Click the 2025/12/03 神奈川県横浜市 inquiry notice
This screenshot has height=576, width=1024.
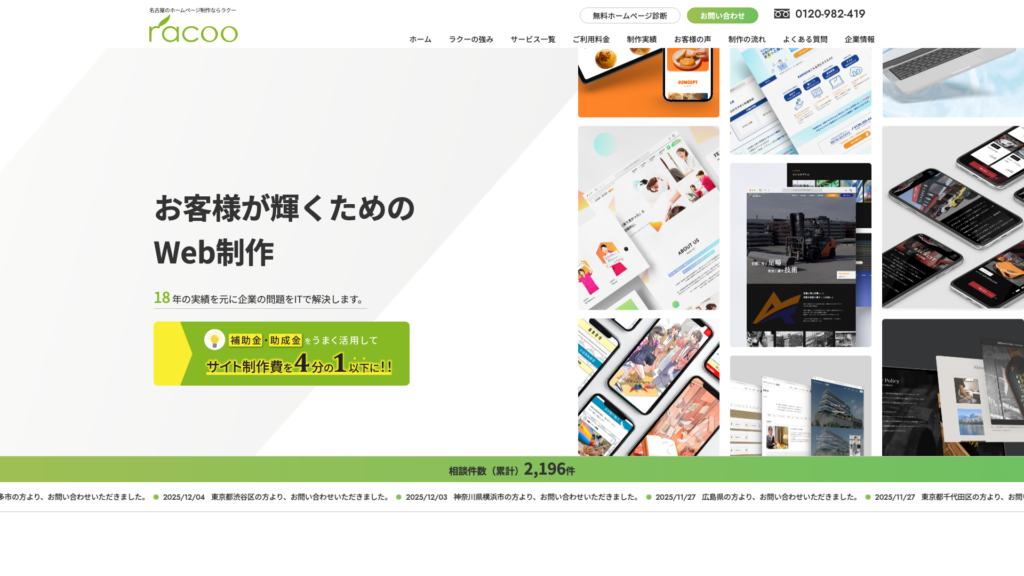tap(520, 496)
